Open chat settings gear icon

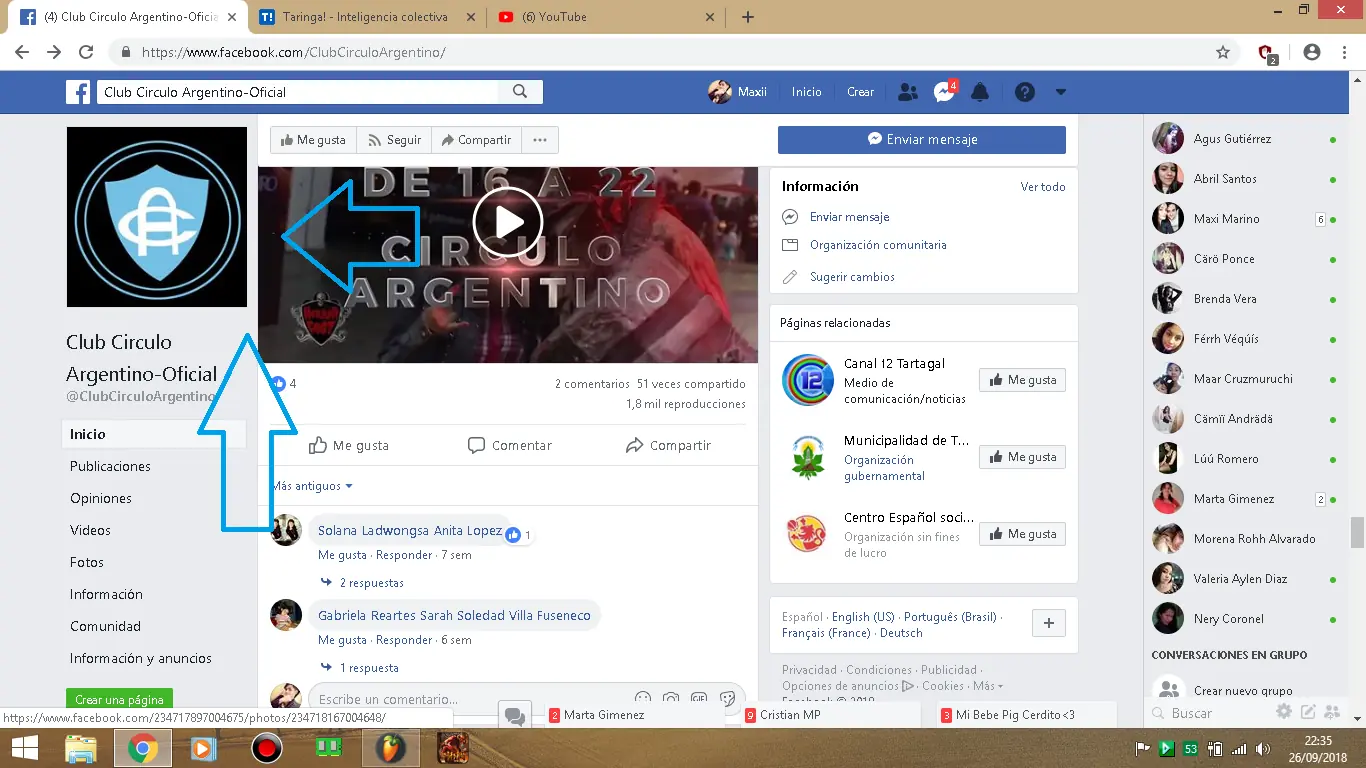[x=1284, y=712]
